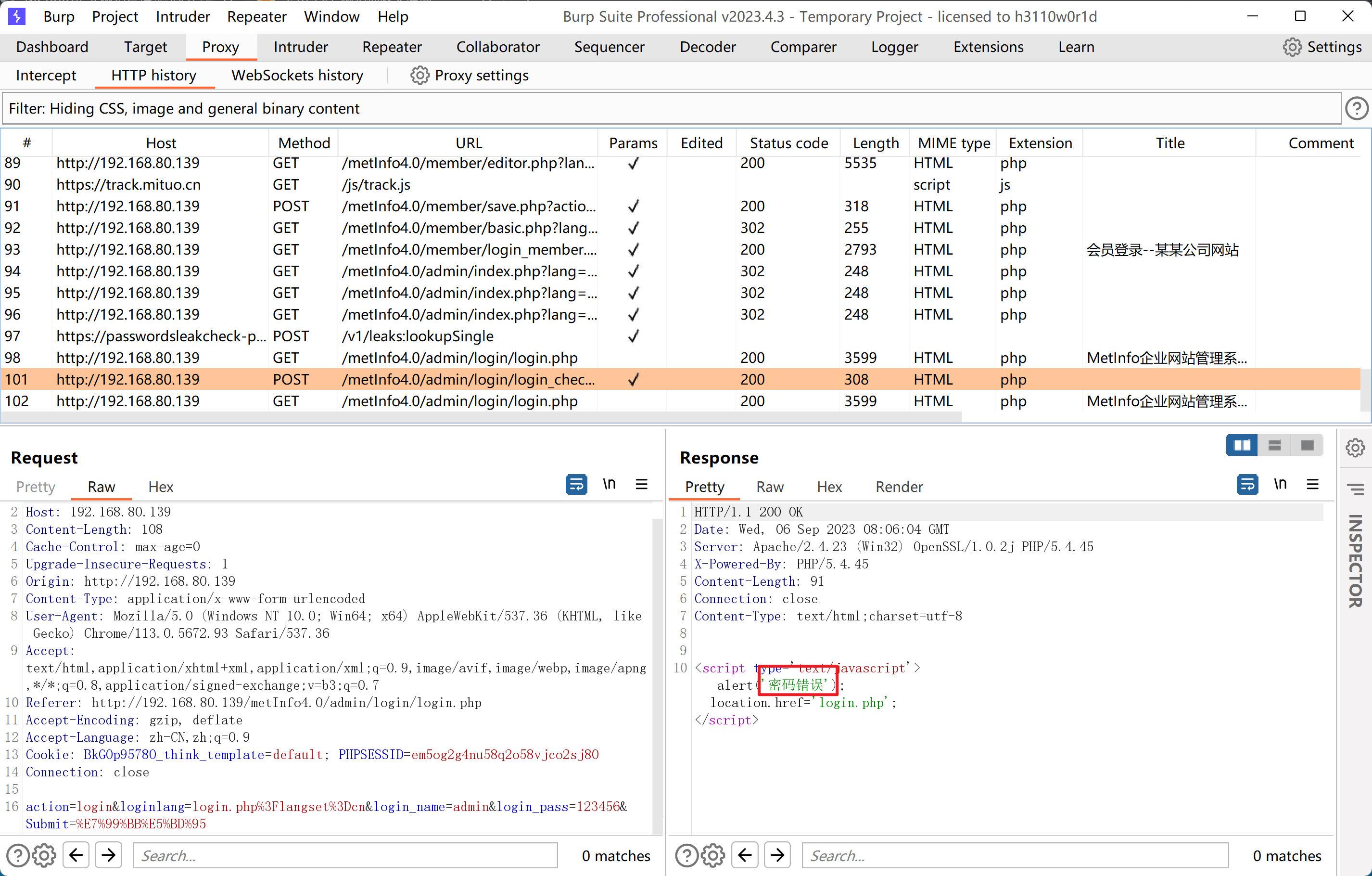Click the search input field in Request

coord(348,855)
